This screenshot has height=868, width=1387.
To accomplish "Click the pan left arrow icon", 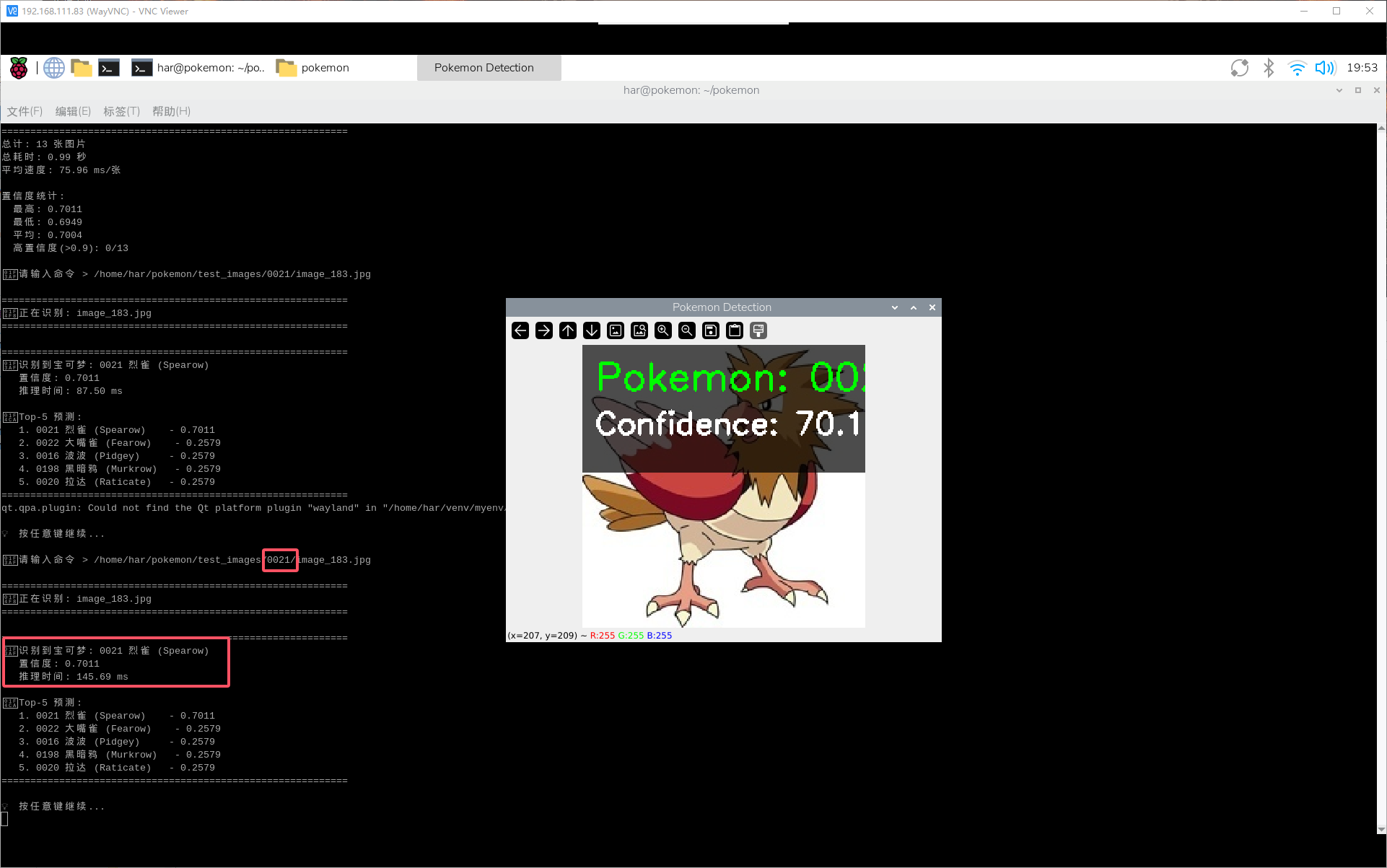I will (520, 330).
